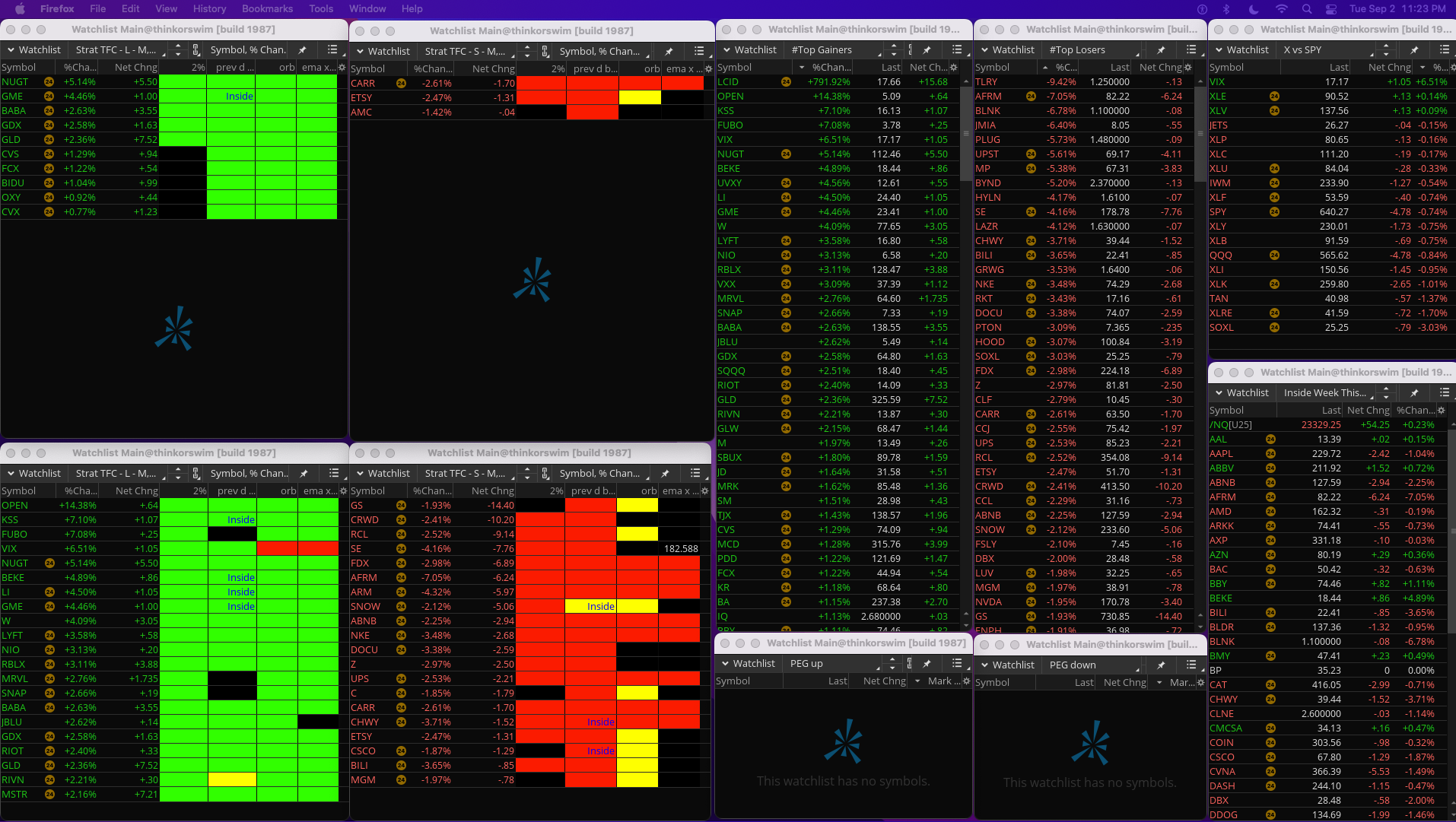Toggle pin in #Top Losers window
The image size is (1456, 822).
pyautogui.click(x=1161, y=49)
